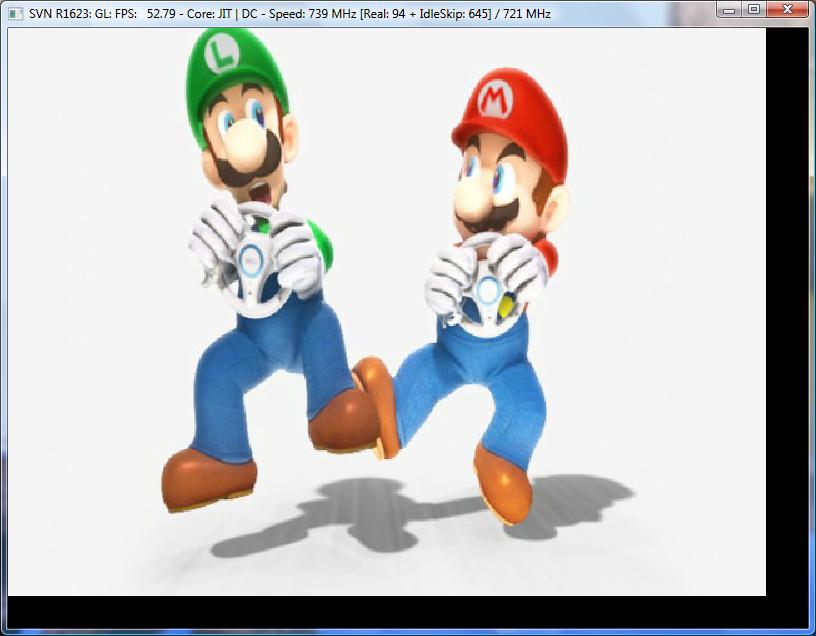Maximize the emulator window
The image size is (816, 636).
[753, 9]
